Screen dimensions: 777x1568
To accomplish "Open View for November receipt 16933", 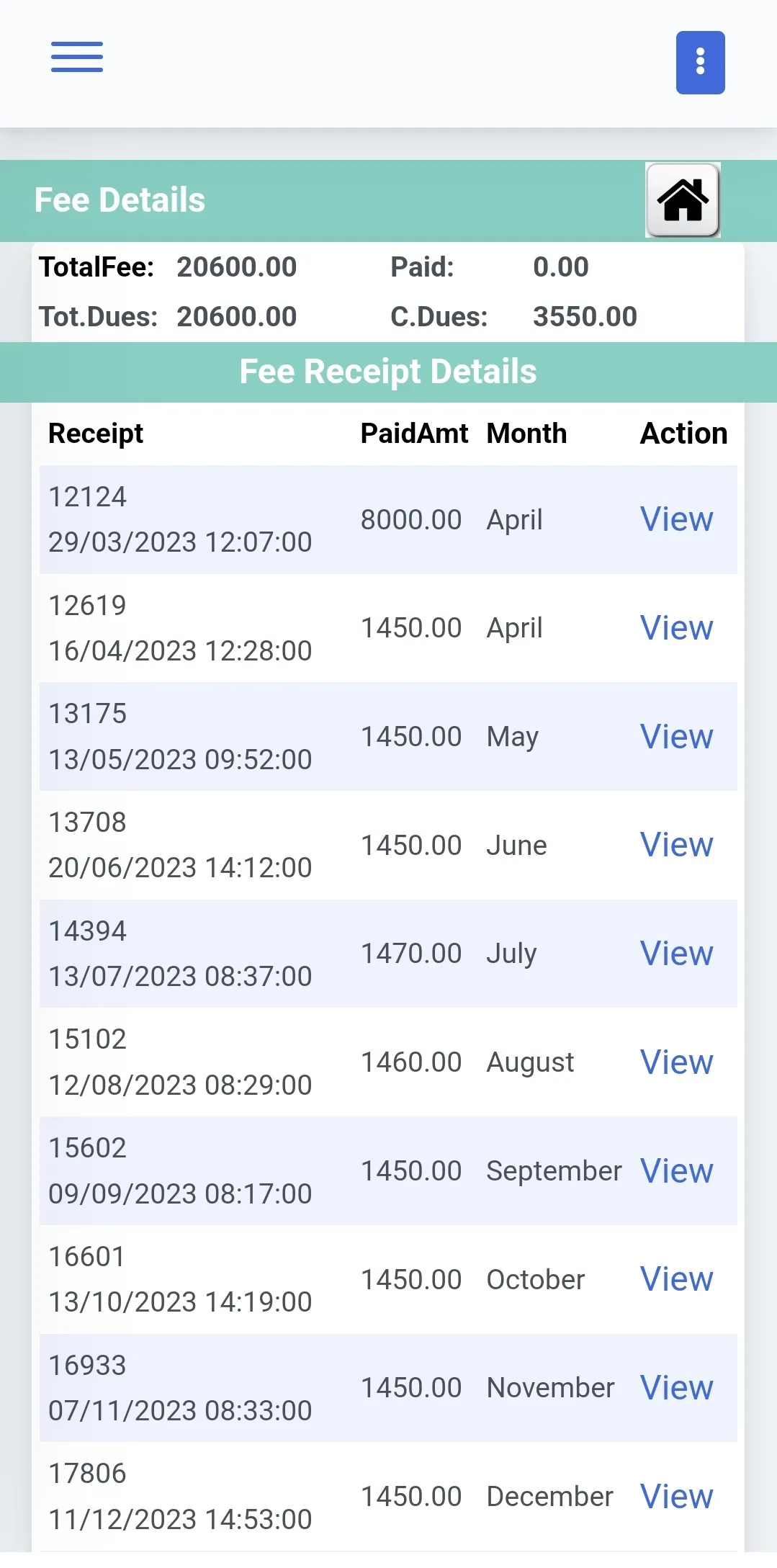I will click(x=676, y=1388).
